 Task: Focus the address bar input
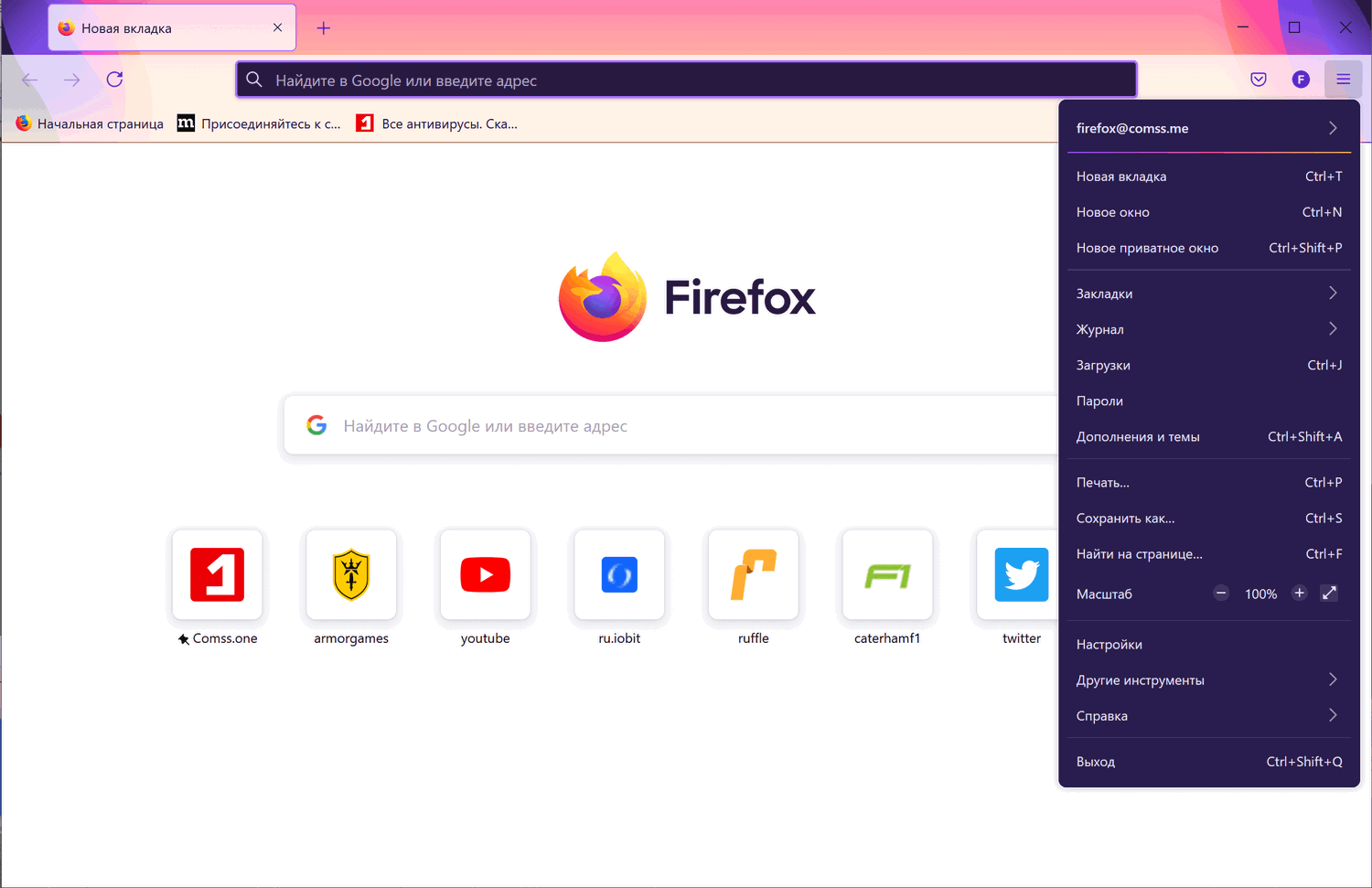pos(686,80)
